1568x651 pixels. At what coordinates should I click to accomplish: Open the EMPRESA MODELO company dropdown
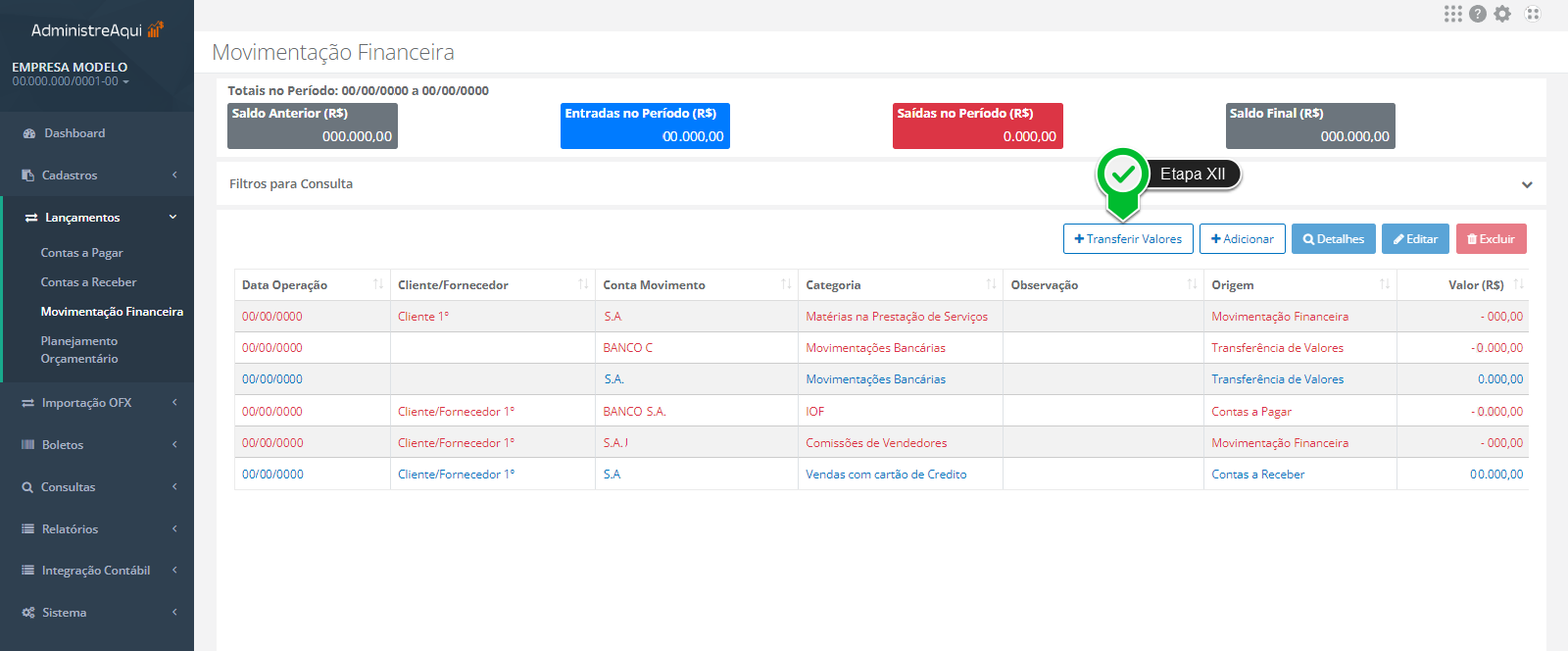71,75
